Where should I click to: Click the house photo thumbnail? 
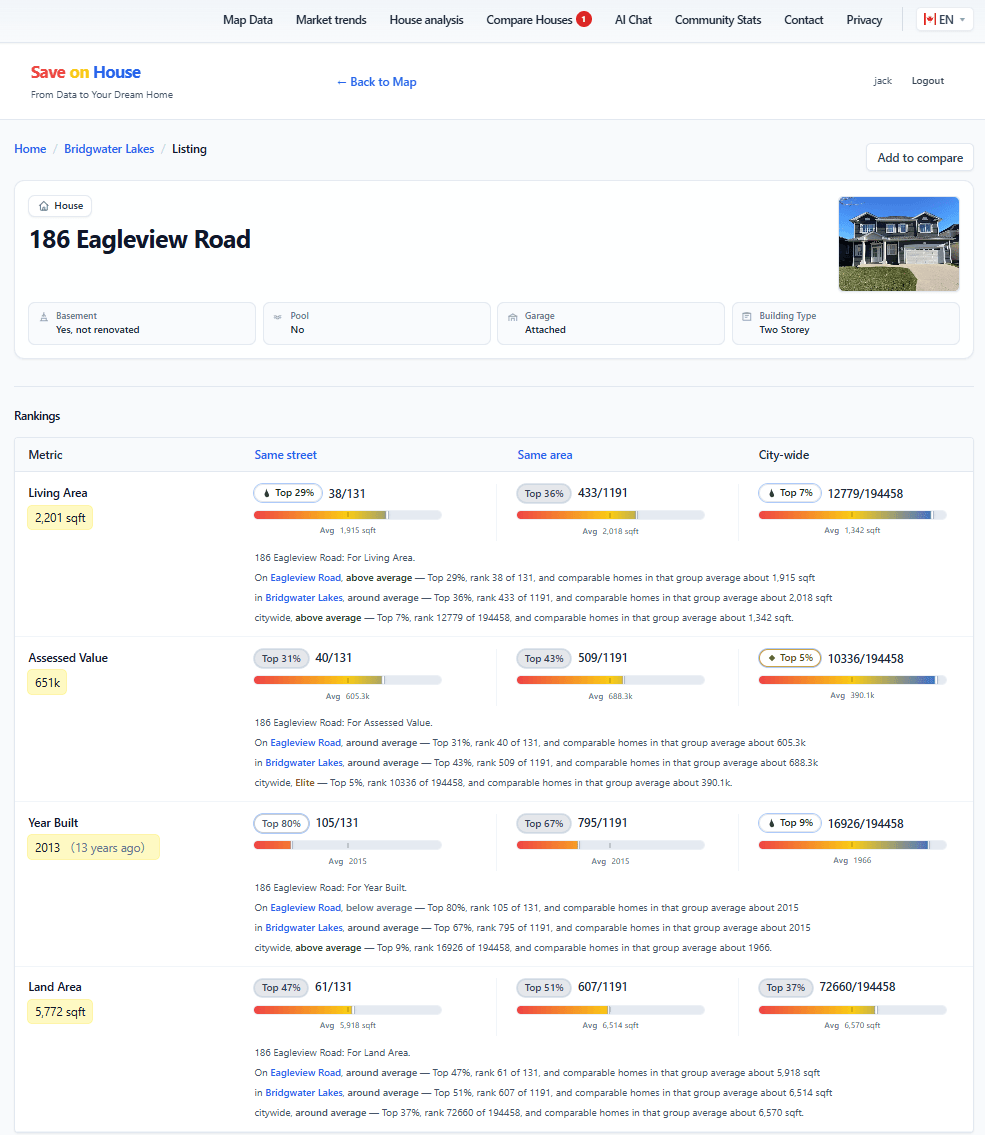tap(898, 243)
